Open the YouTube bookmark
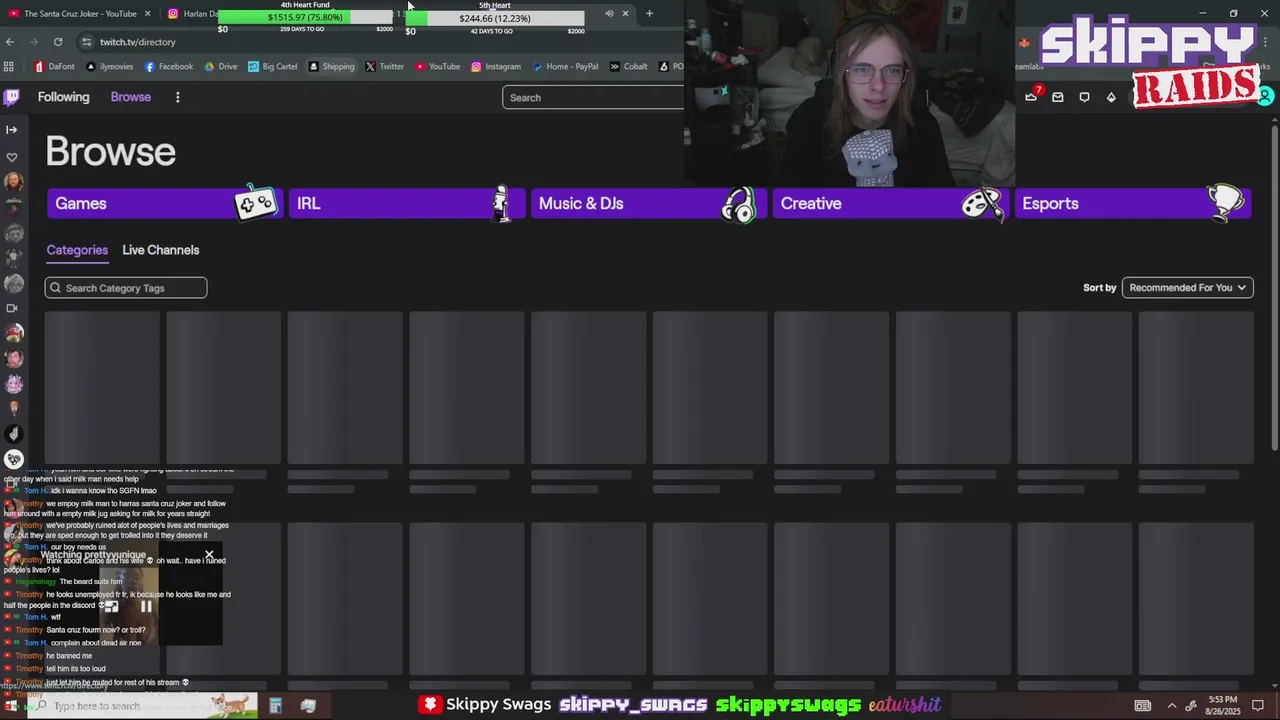This screenshot has width=1280, height=720. [x=438, y=66]
